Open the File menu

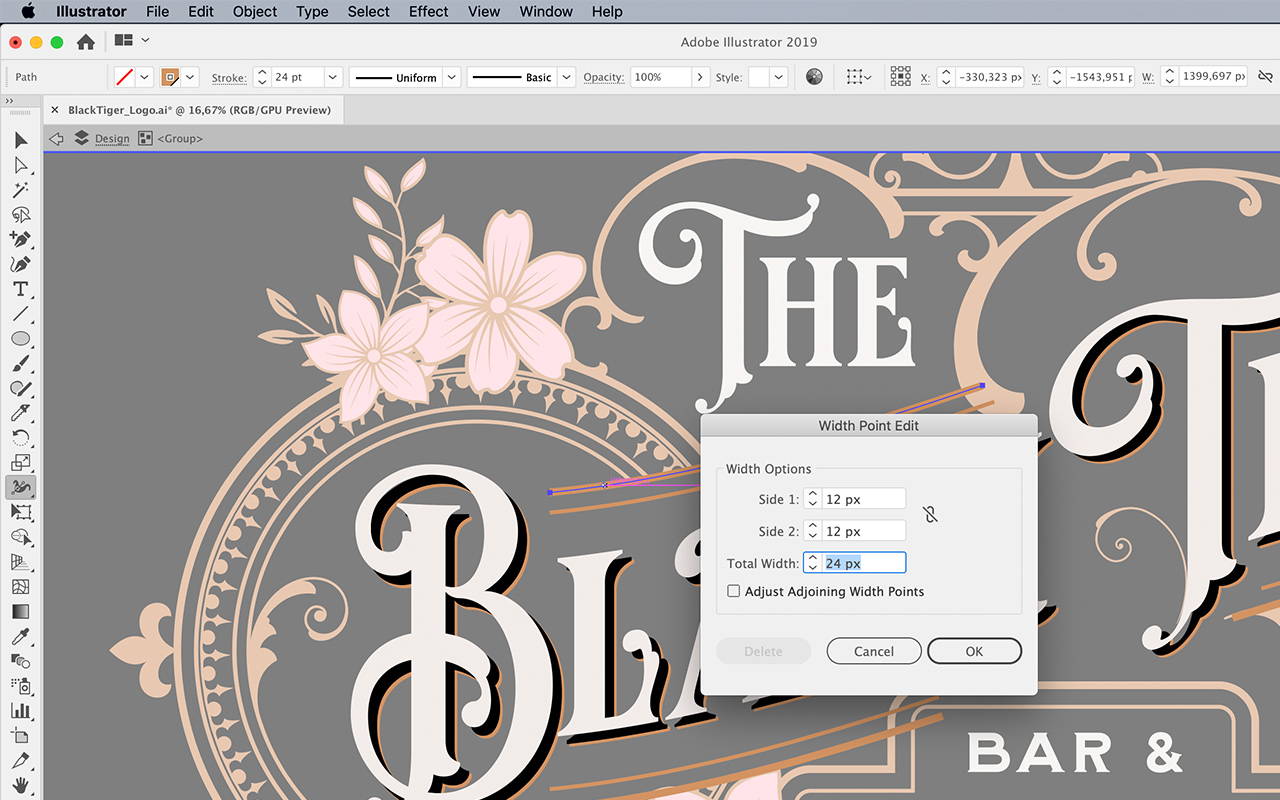pos(158,12)
